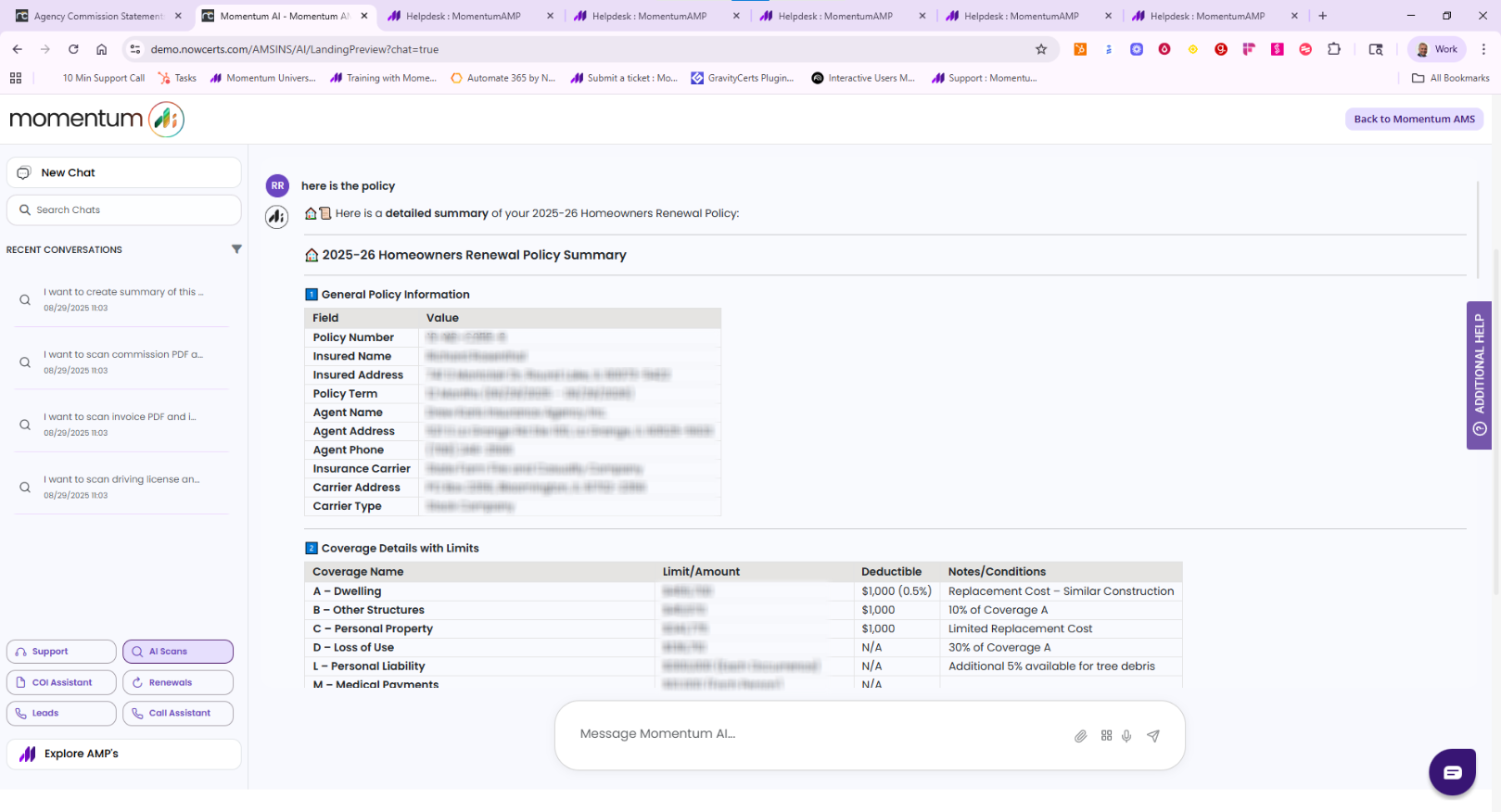View site information icon in address bar
This screenshot has width=1501, height=812.
[x=134, y=49]
